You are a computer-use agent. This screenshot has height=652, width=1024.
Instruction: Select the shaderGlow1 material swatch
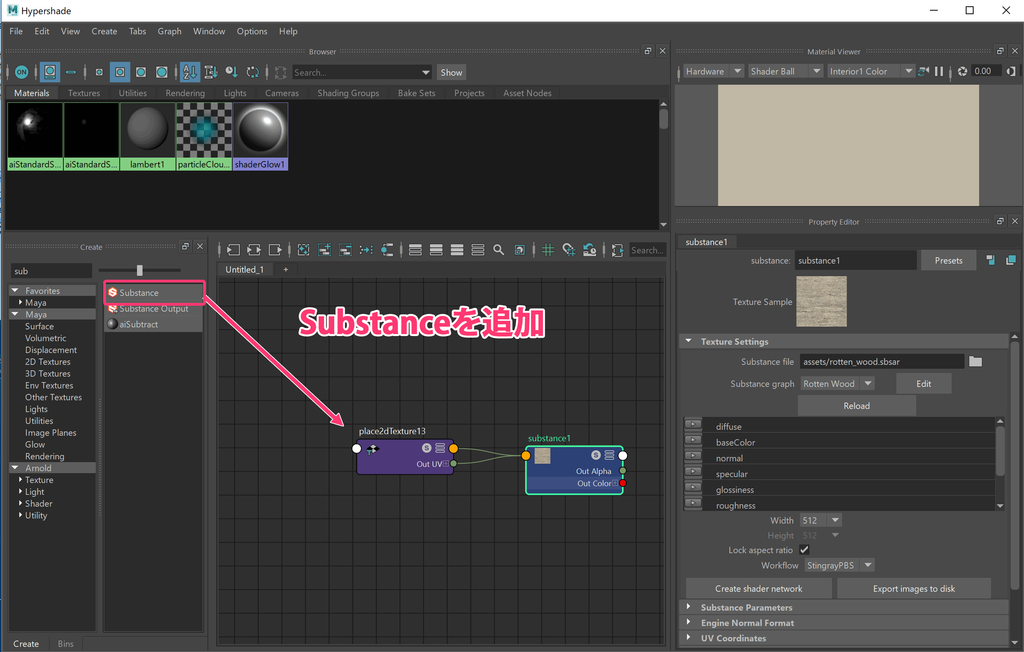260,137
